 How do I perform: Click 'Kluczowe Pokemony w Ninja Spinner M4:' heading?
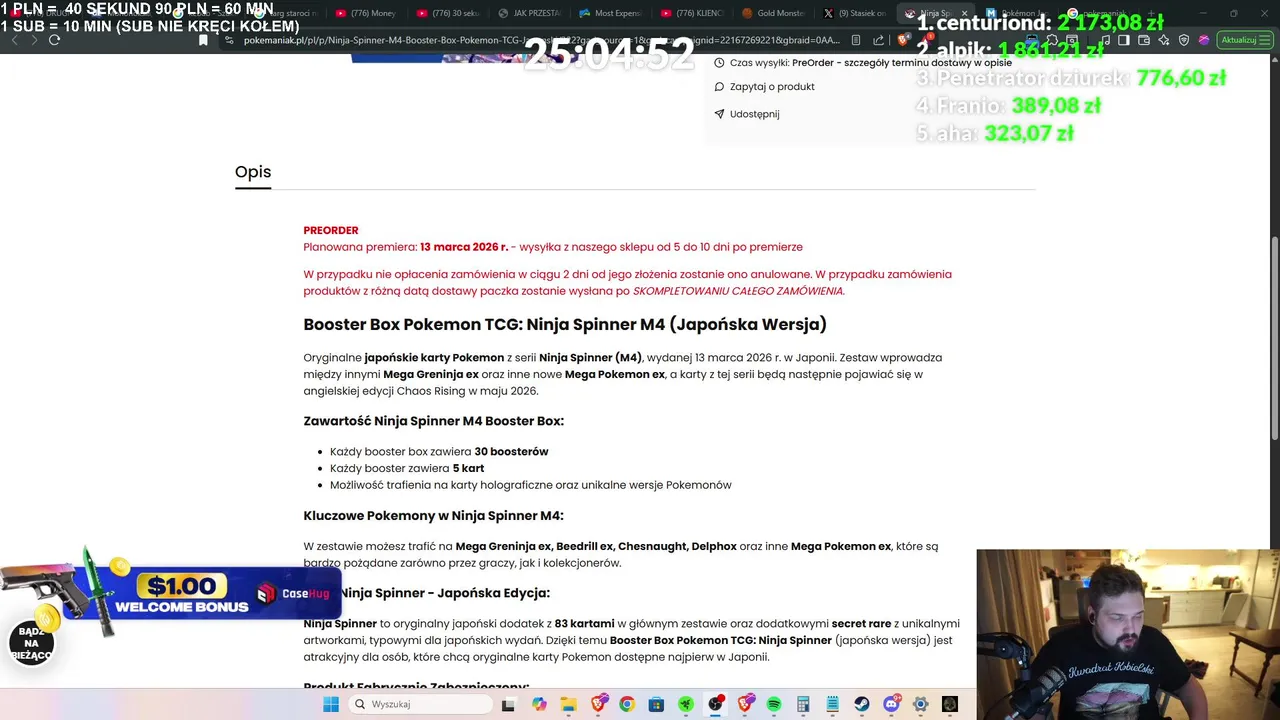point(434,516)
